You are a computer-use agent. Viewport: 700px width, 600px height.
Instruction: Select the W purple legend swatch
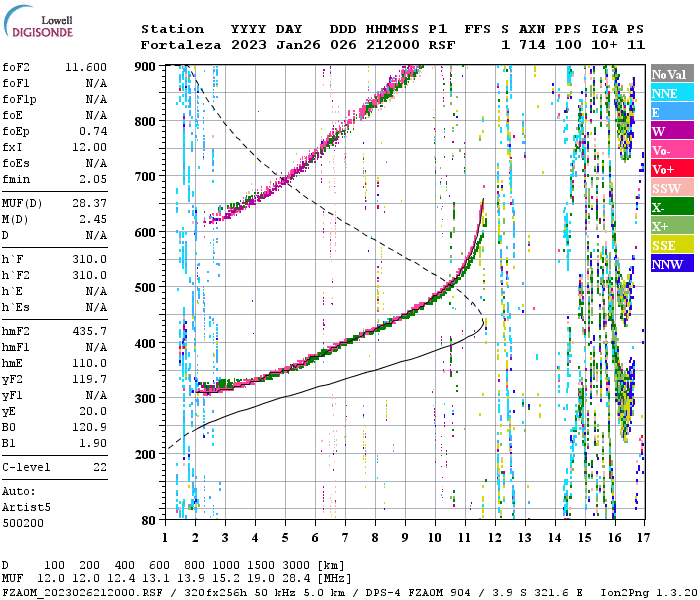tap(672, 131)
